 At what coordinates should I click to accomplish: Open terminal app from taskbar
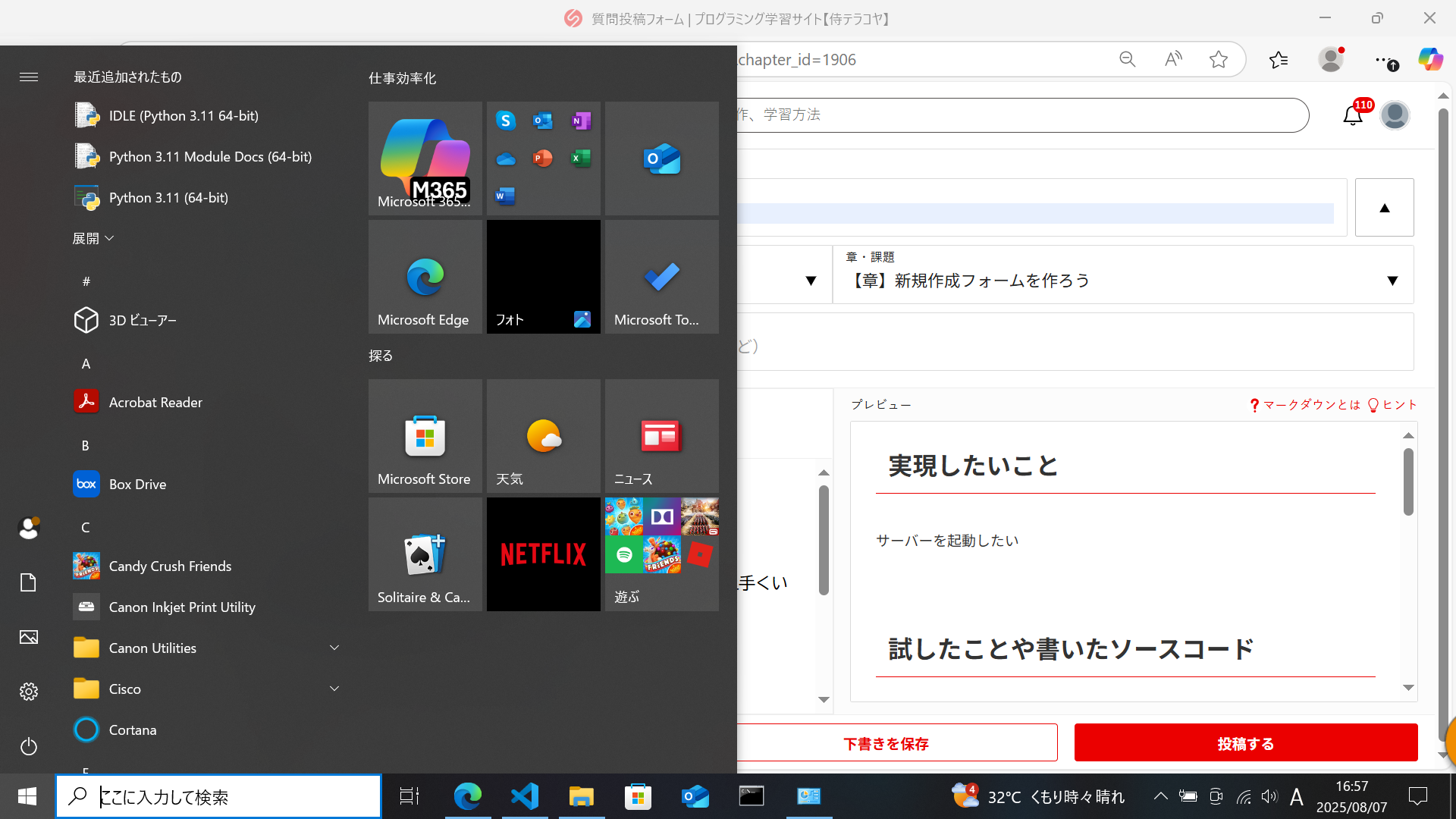pos(752,796)
